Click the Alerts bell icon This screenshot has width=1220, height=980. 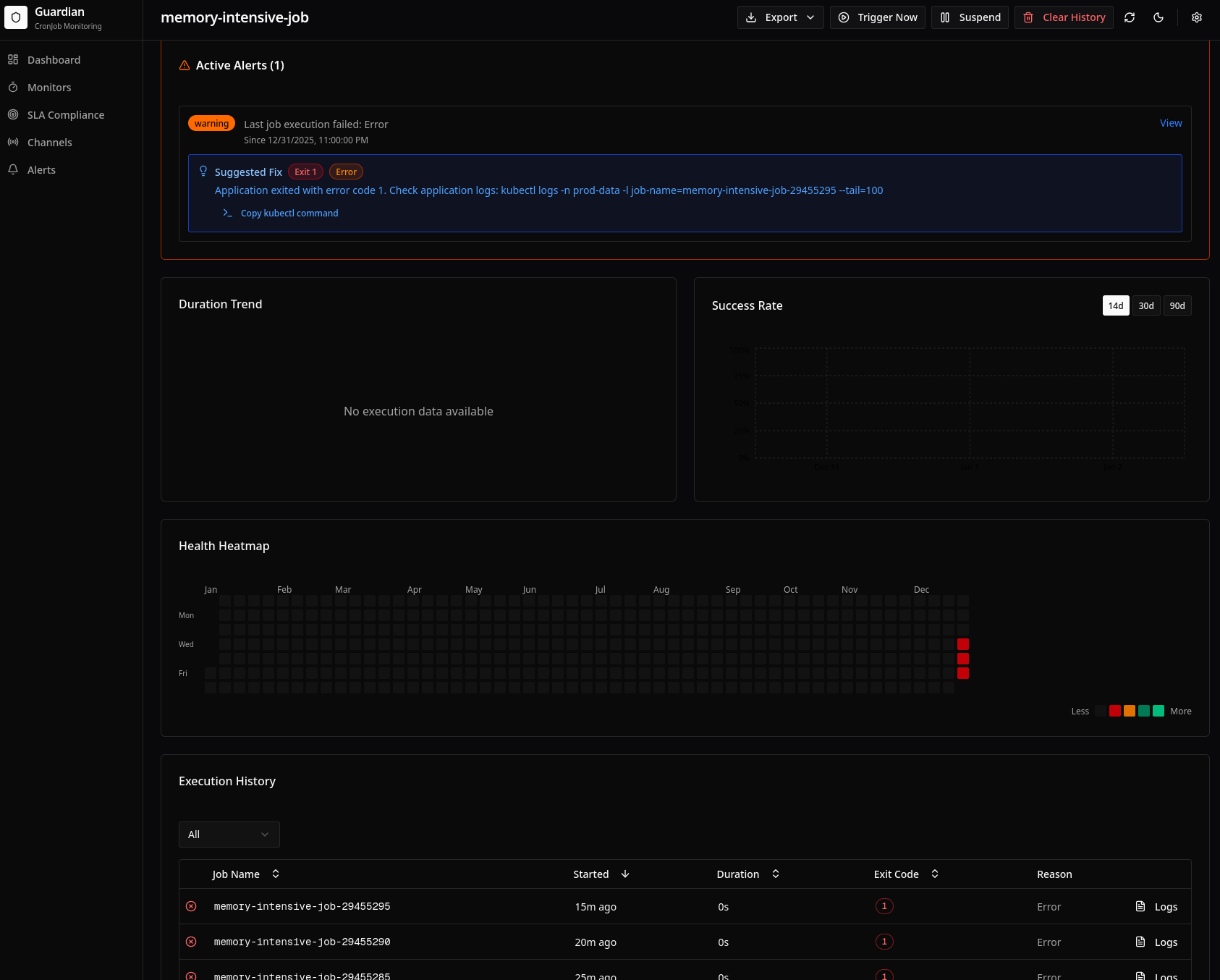pos(13,169)
